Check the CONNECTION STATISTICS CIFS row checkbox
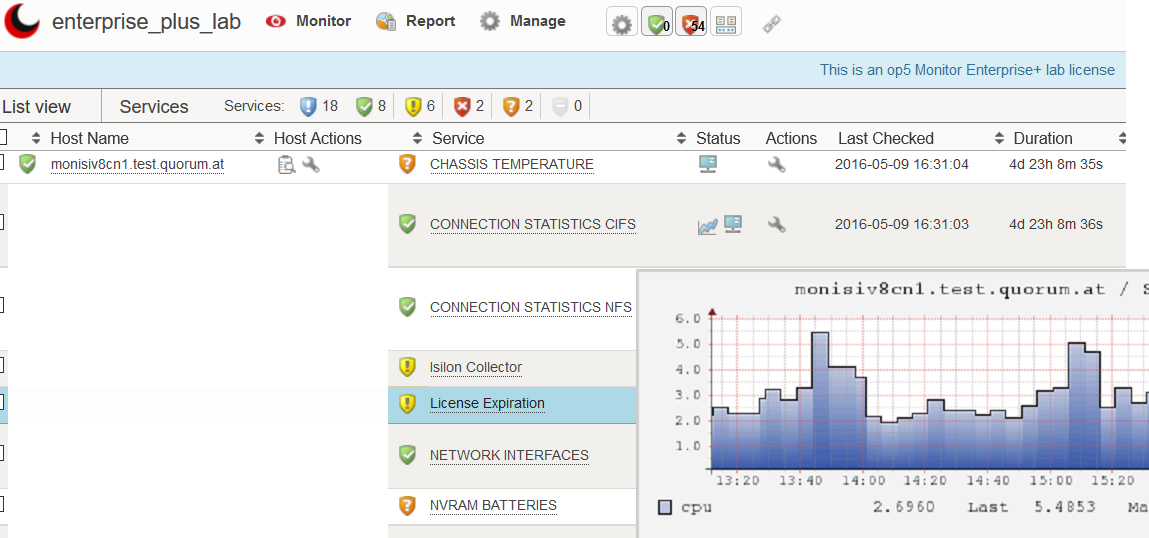 point(1,222)
